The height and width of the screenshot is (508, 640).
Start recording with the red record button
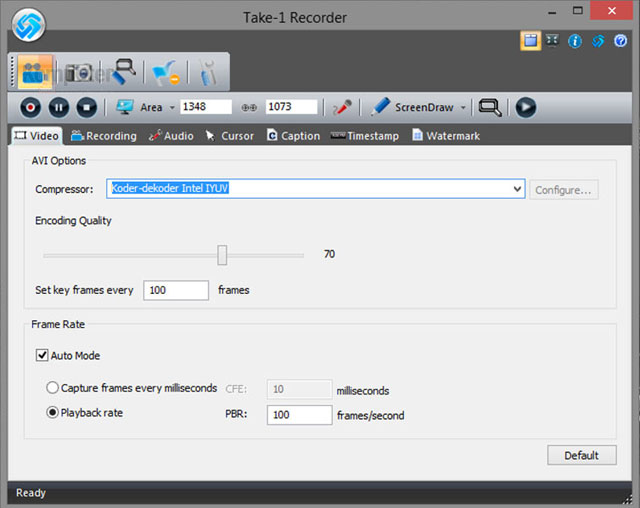tap(30, 108)
